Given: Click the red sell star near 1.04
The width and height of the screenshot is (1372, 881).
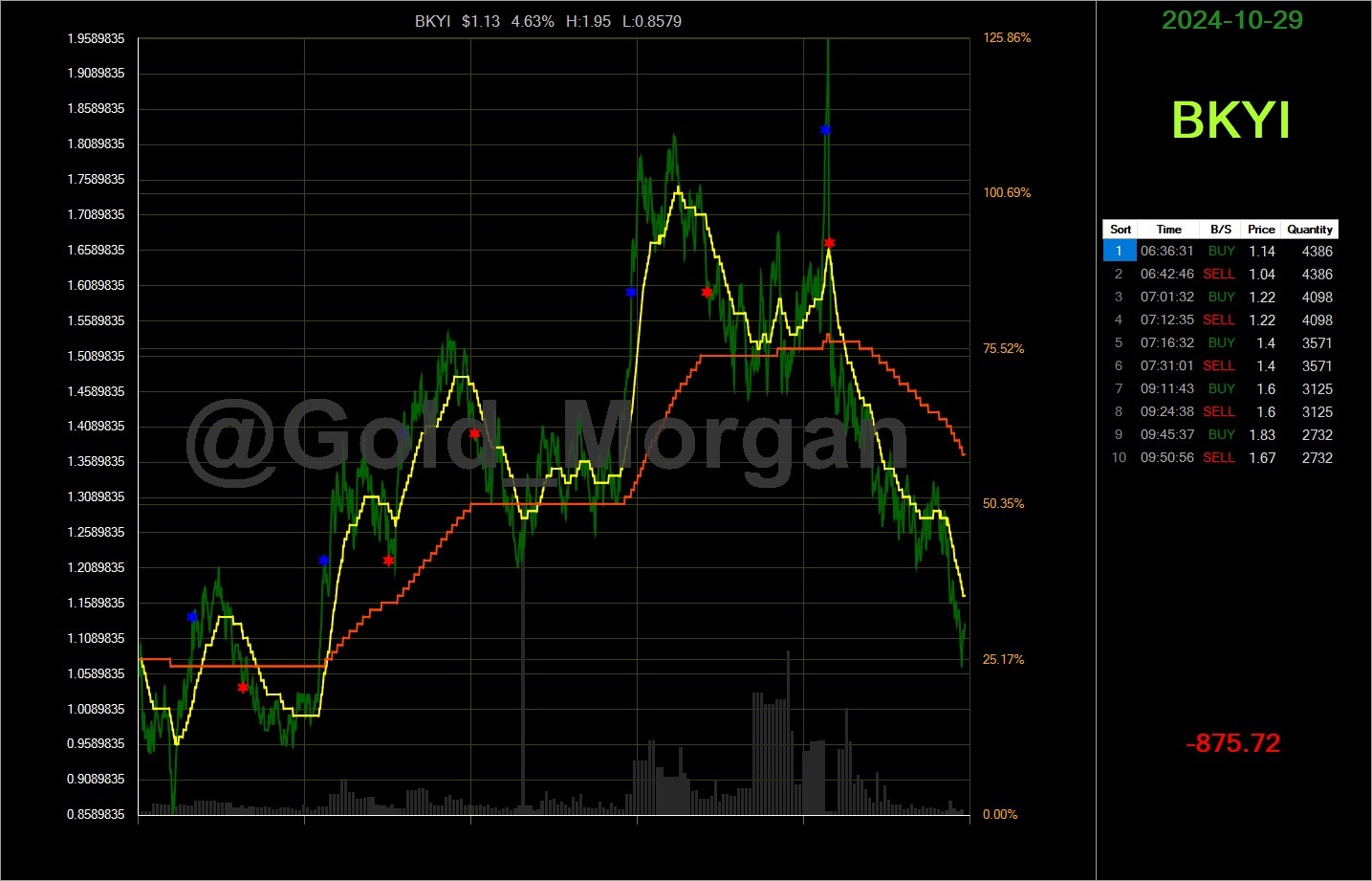Looking at the screenshot, I should (243, 687).
